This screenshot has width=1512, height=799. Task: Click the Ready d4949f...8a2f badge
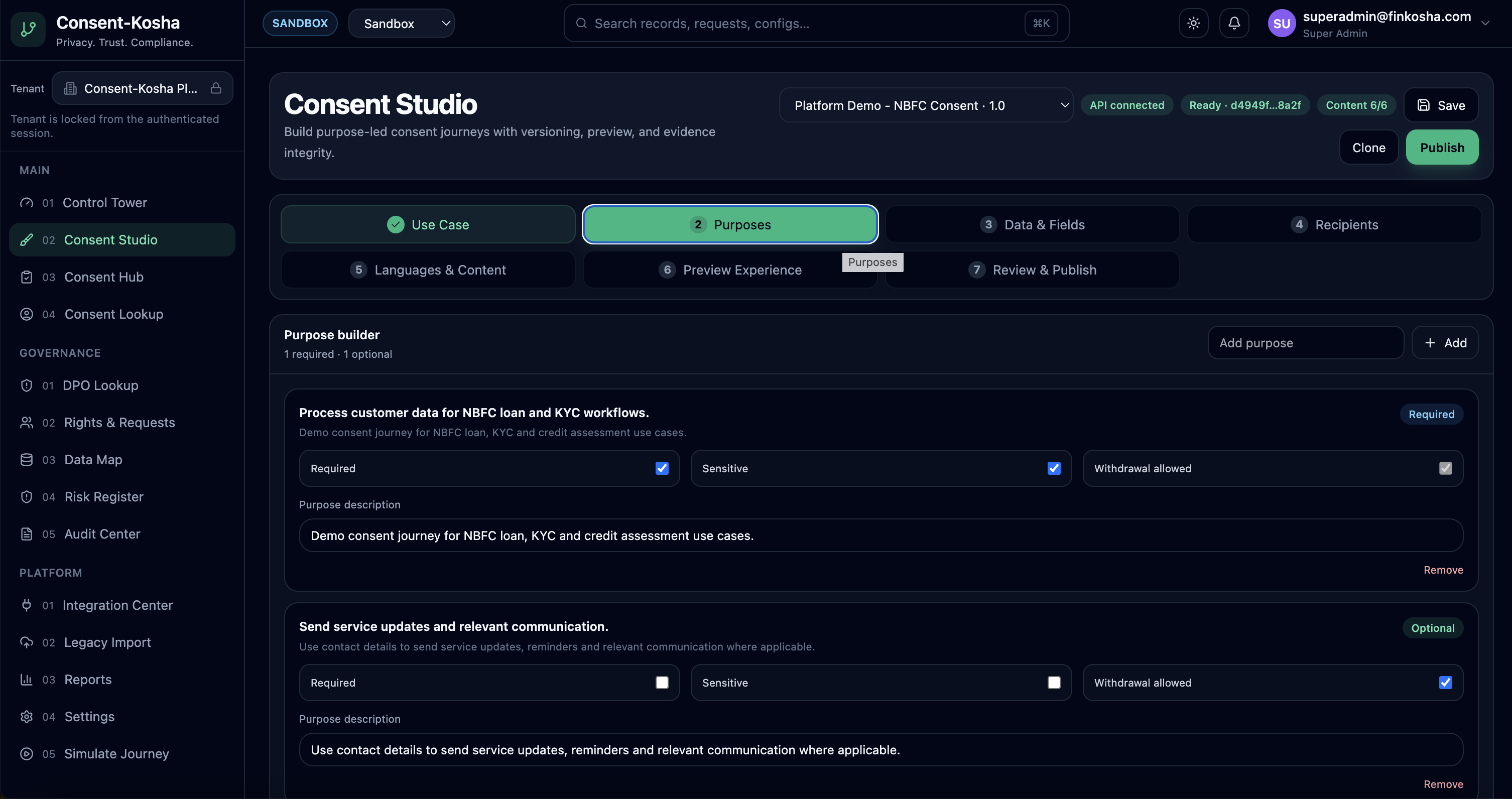[1245, 105]
